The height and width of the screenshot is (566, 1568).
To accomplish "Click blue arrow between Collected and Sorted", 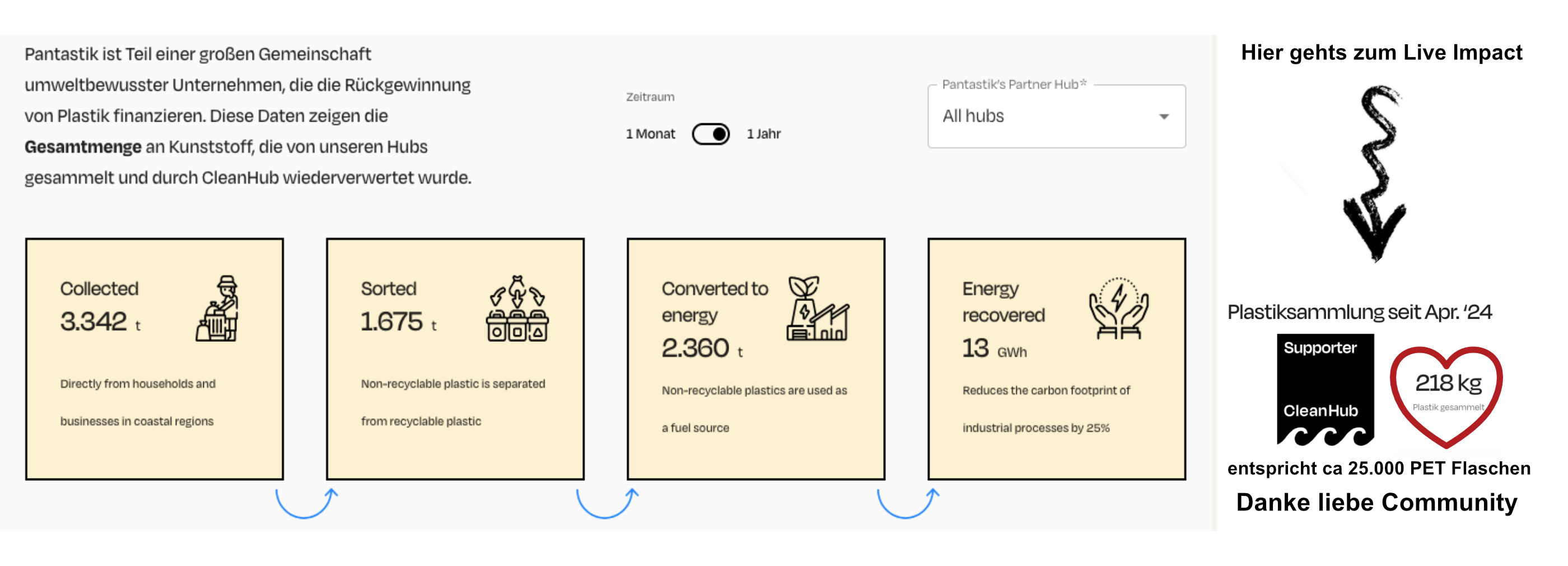I will 306,503.
